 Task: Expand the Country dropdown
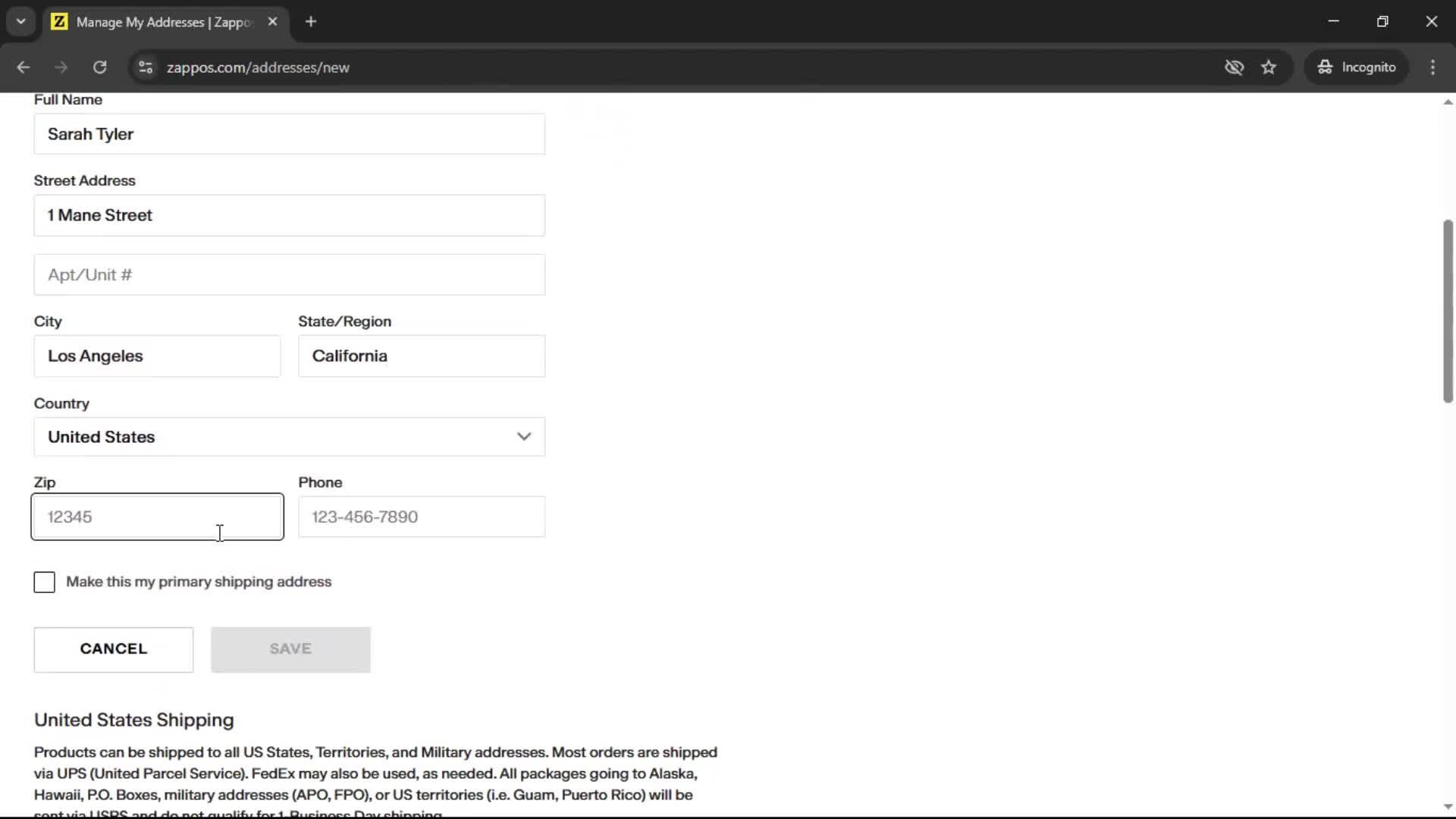coord(289,437)
